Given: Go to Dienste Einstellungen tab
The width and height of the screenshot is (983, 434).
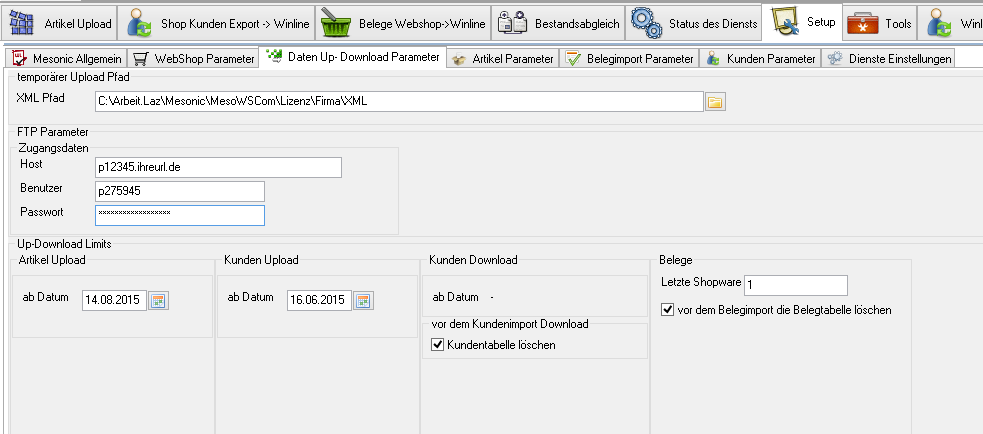Looking at the screenshot, I should tap(889, 59).
